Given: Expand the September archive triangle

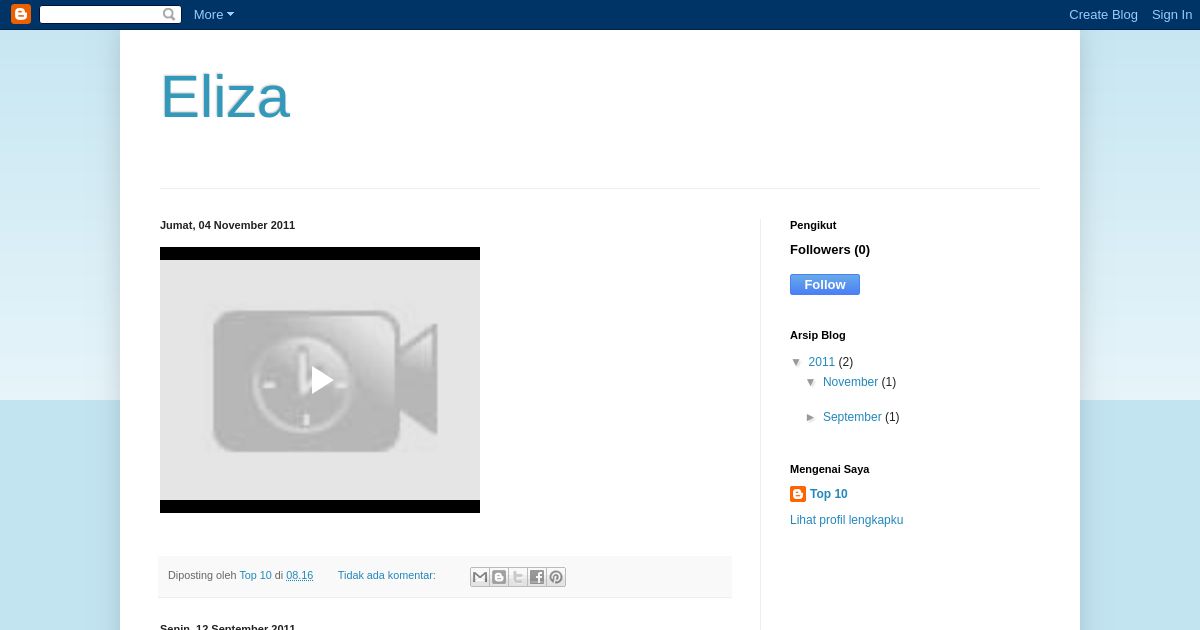Looking at the screenshot, I should (811, 418).
